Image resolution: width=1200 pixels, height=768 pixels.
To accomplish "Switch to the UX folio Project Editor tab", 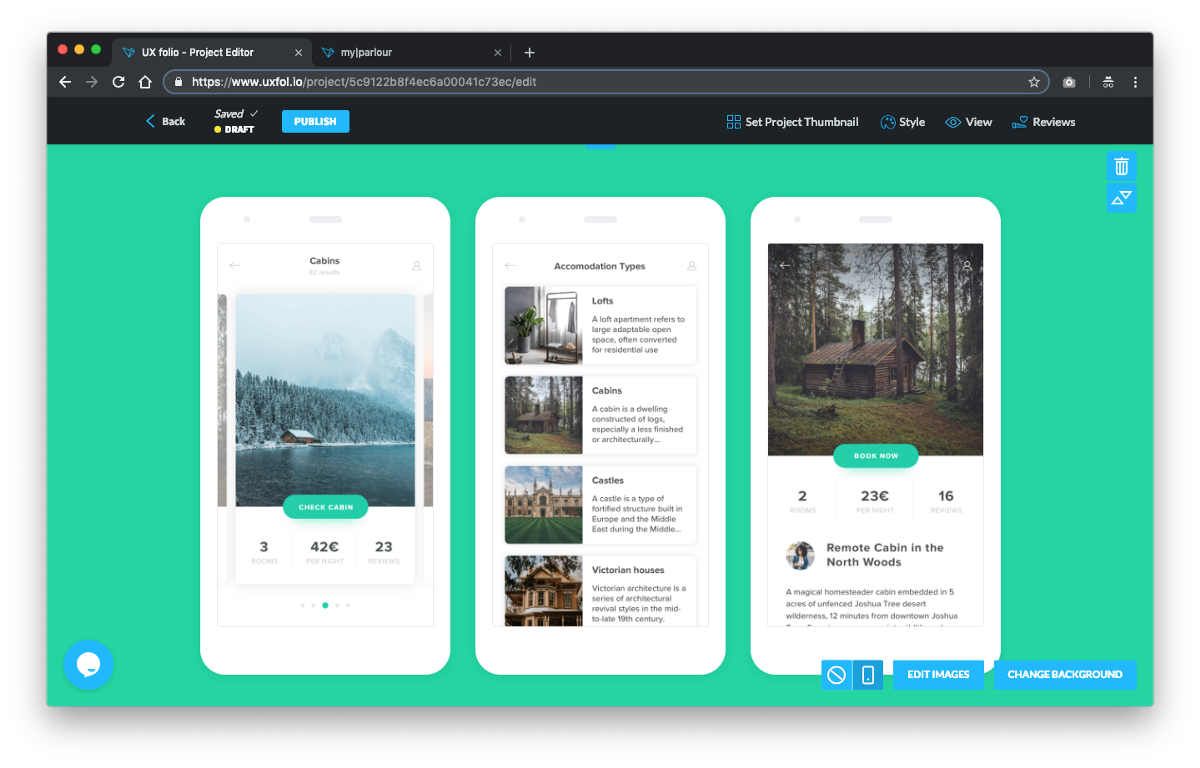I will (x=212, y=52).
